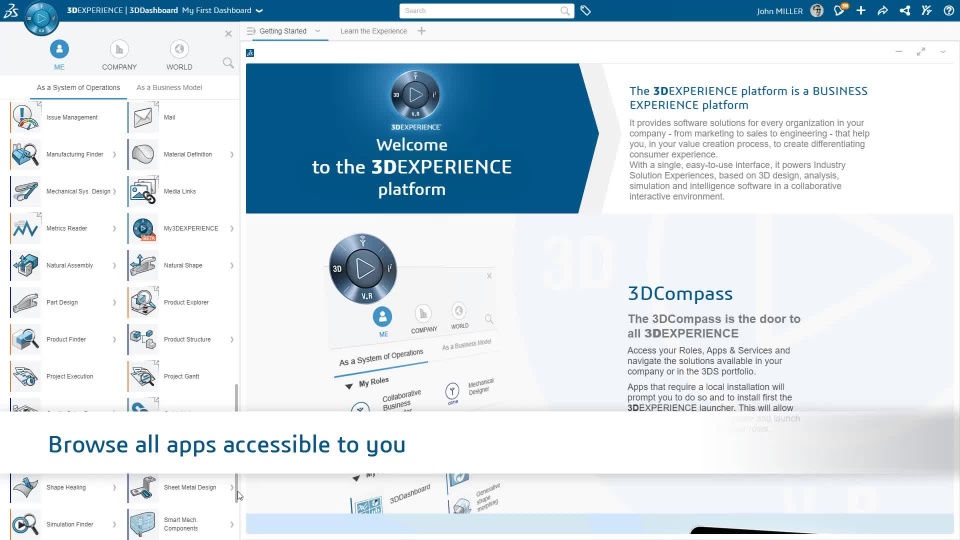
Task: Expand Product Structure options chevron
Action: click(232, 339)
